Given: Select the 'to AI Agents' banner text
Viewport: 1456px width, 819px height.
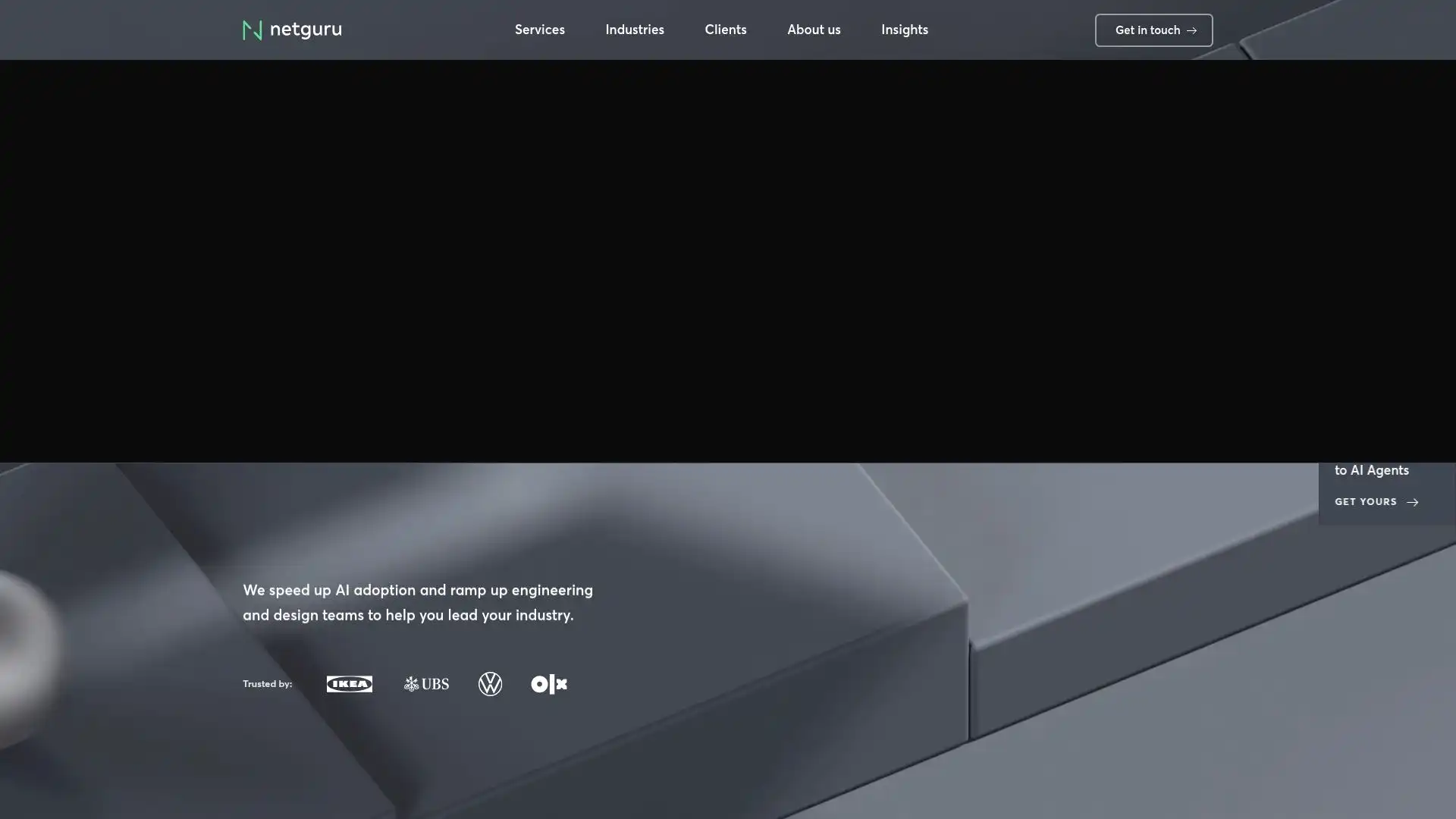Looking at the screenshot, I should tap(1371, 470).
